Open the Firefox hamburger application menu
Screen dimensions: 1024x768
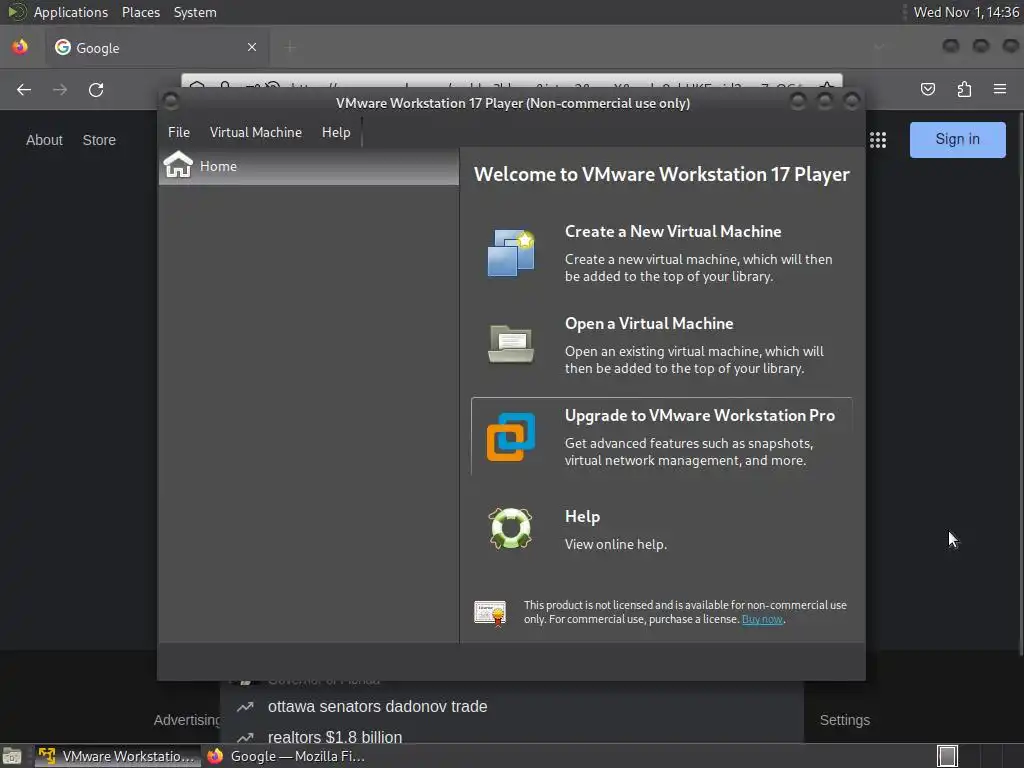(1000, 89)
